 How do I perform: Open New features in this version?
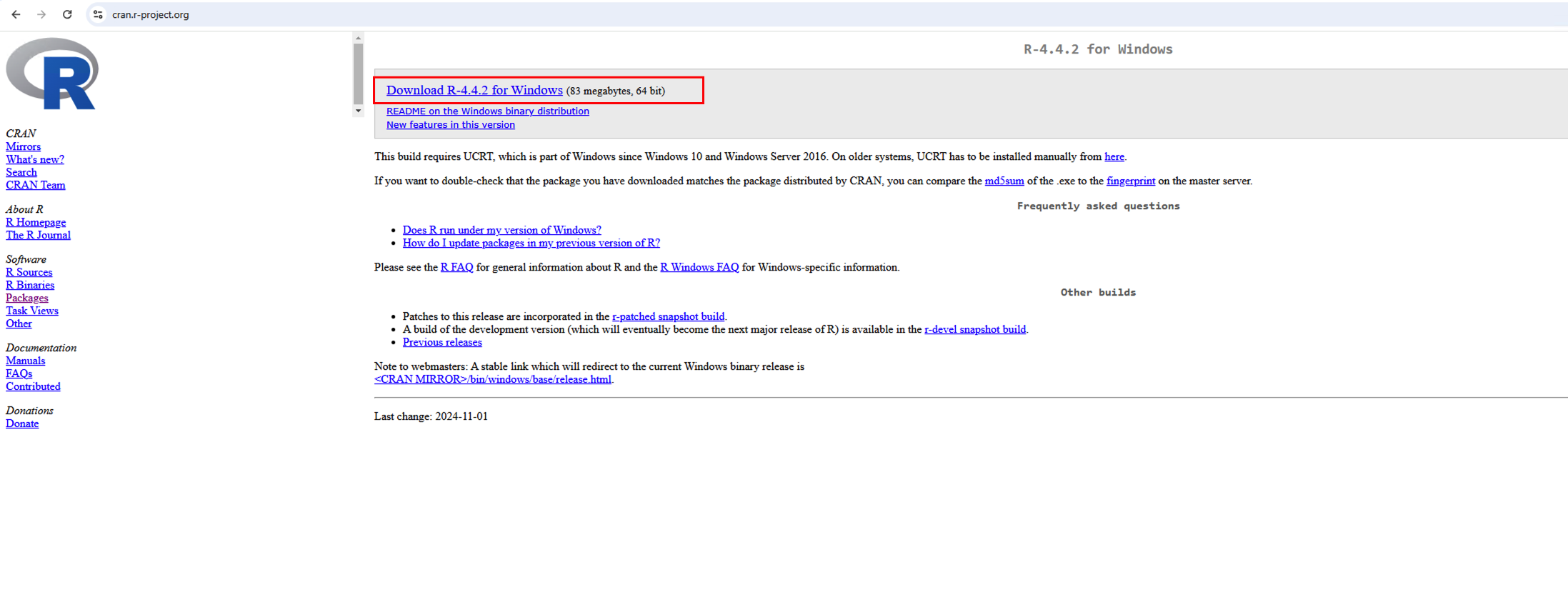point(451,125)
